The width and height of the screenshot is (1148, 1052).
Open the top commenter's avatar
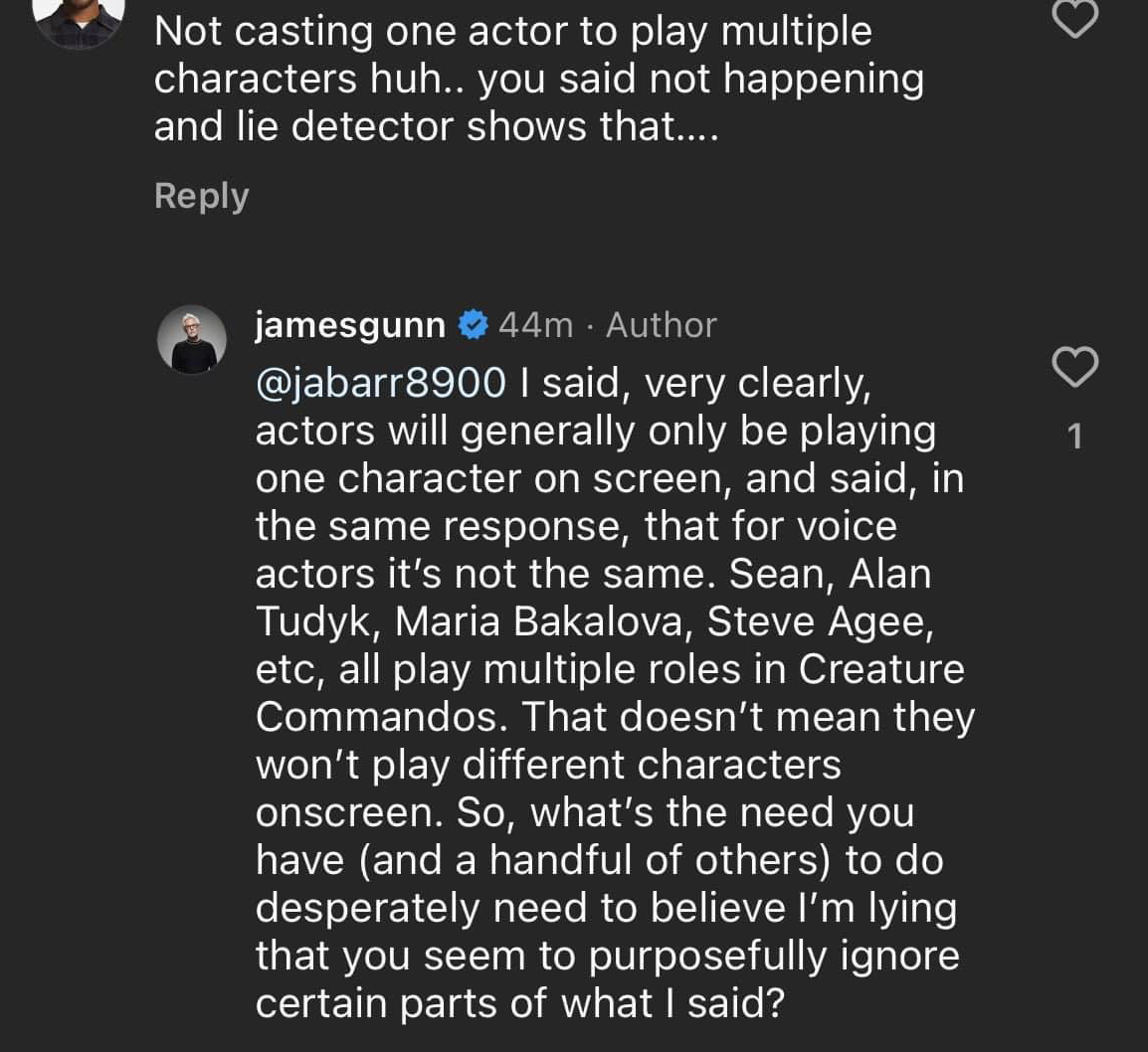80,18
